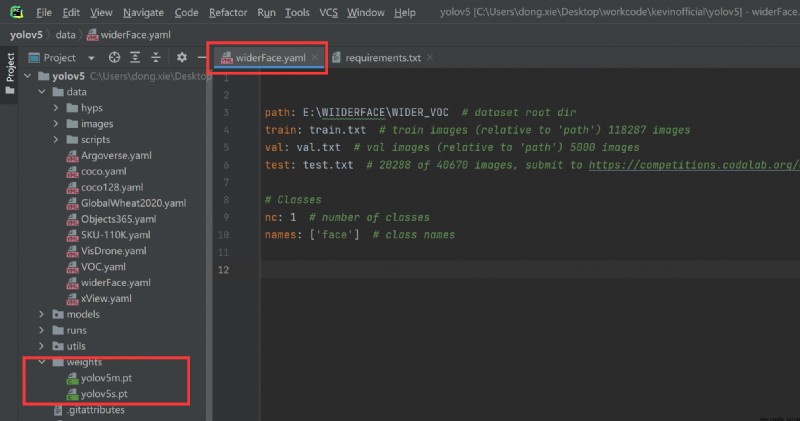Select xView.yaml file icon
Image resolution: width=800 pixels, height=421 pixels.
coord(72,299)
